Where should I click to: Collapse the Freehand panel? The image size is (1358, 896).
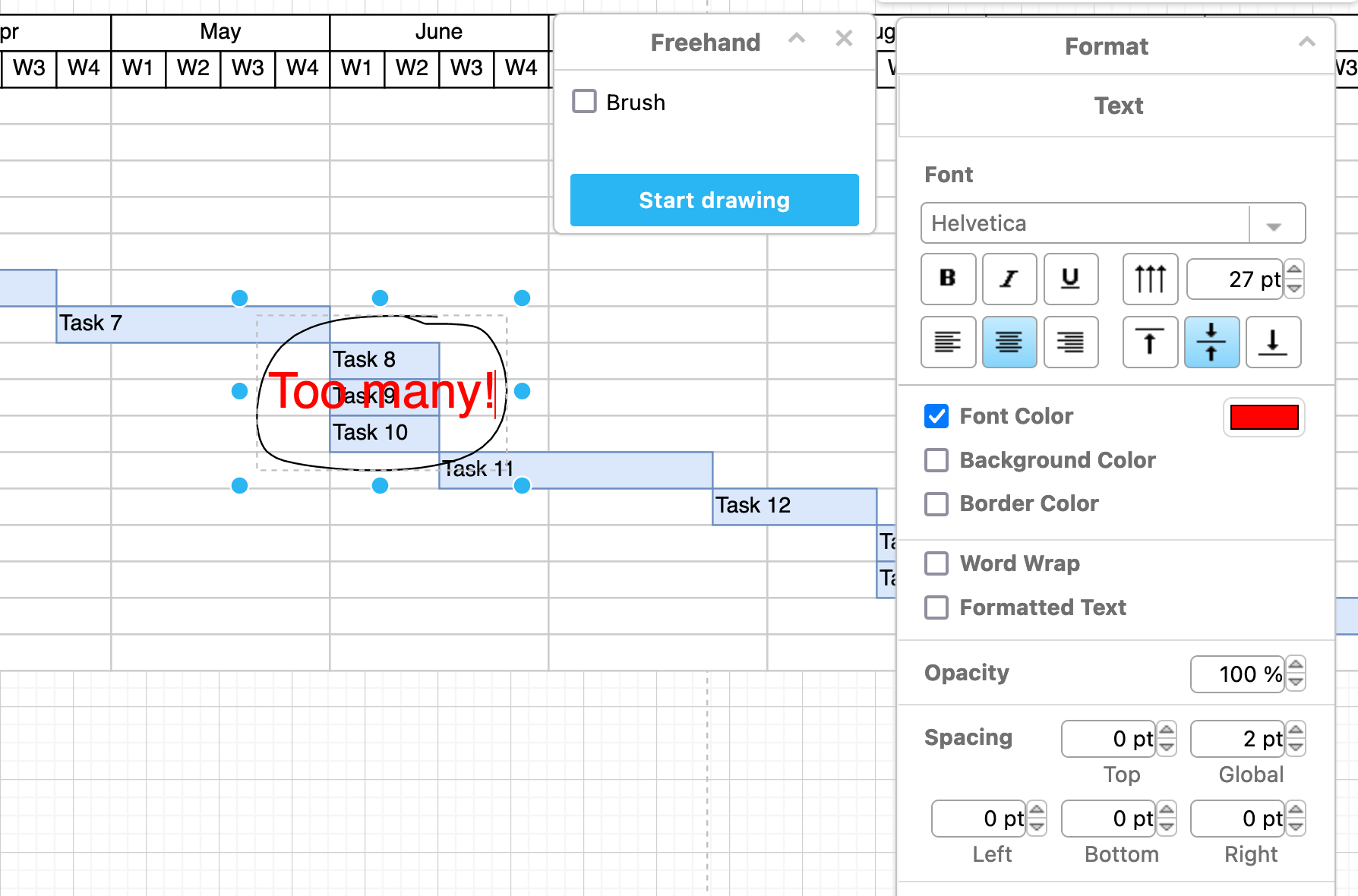click(x=797, y=39)
